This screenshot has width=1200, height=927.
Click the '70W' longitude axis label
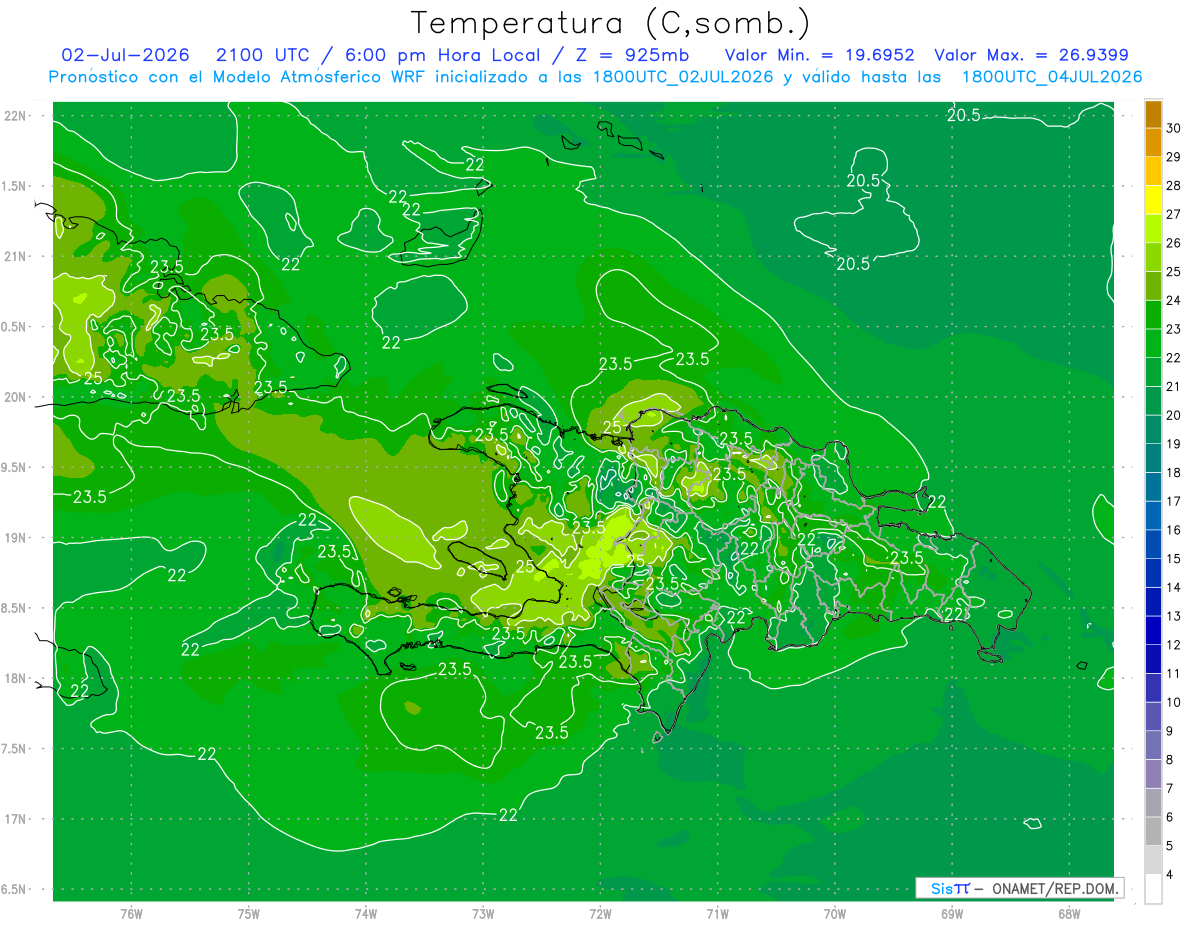[835, 914]
